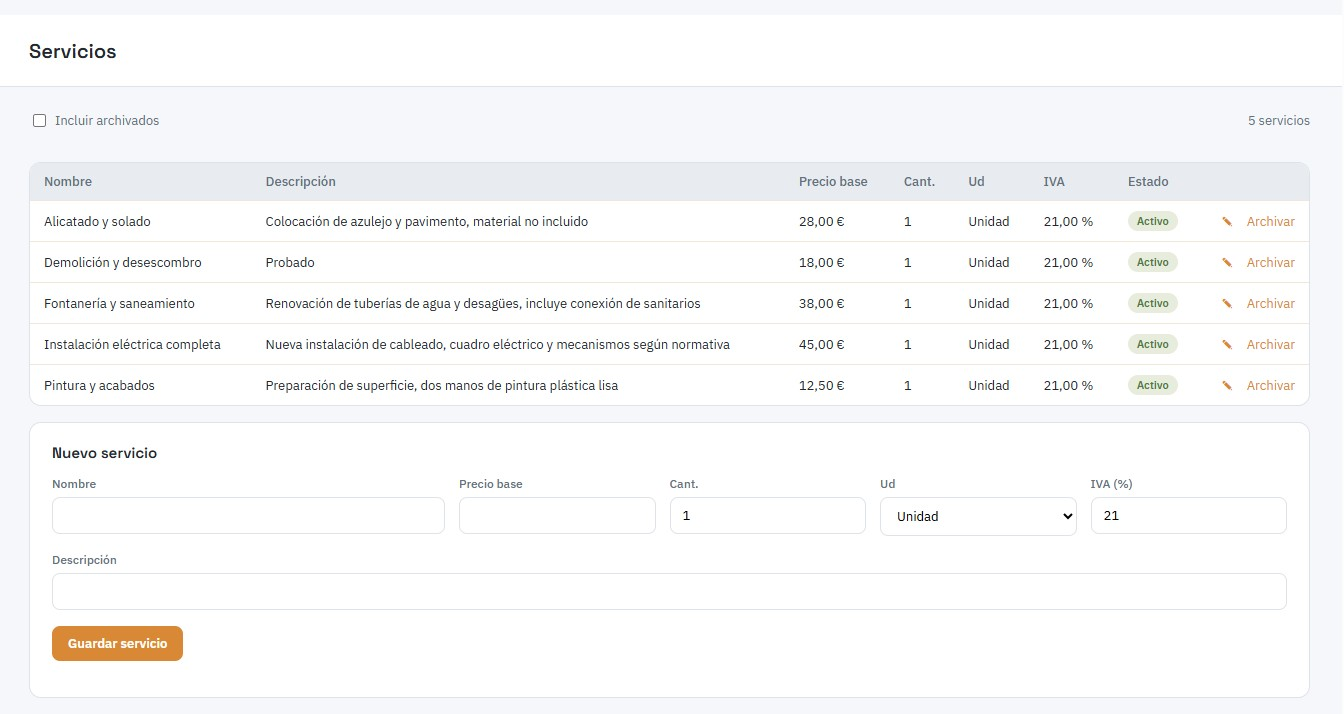Click pencil icon on Pintura y acabados row
Viewport: 1344px width, 714px height.
pyautogui.click(x=1227, y=386)
